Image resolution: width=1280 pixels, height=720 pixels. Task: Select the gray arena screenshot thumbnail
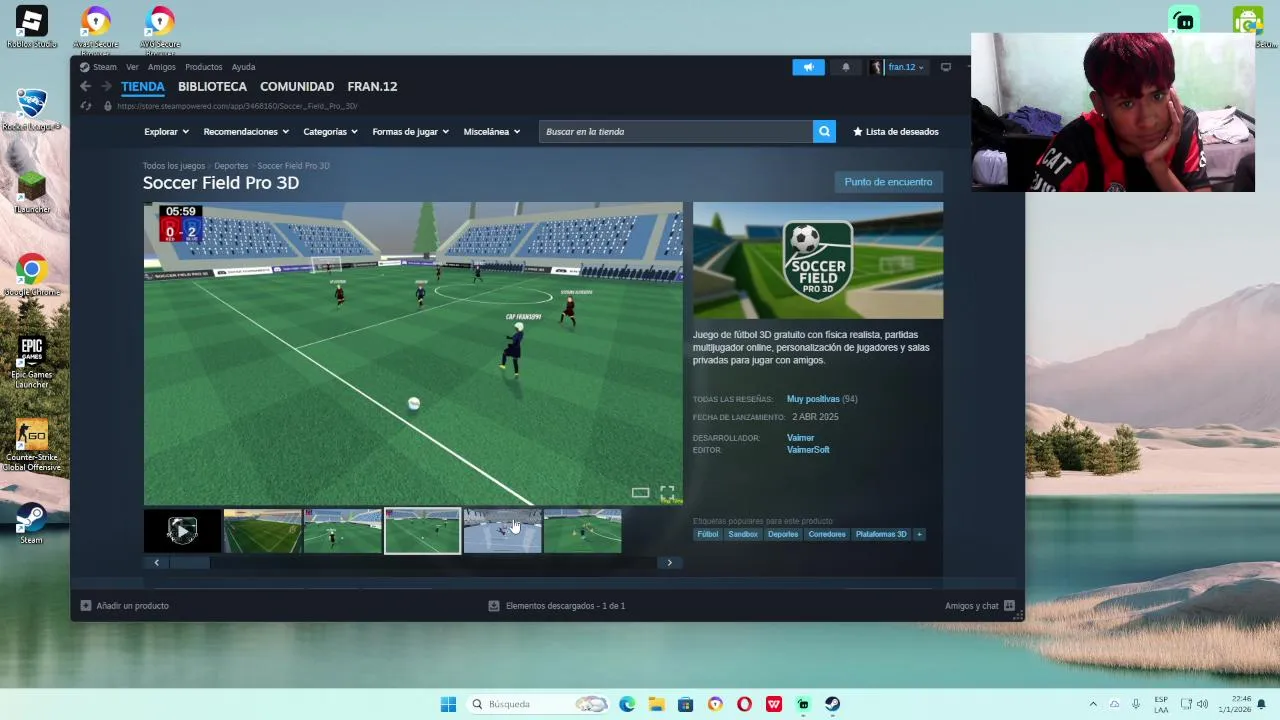pyautogui.click(x=502, y=531)
